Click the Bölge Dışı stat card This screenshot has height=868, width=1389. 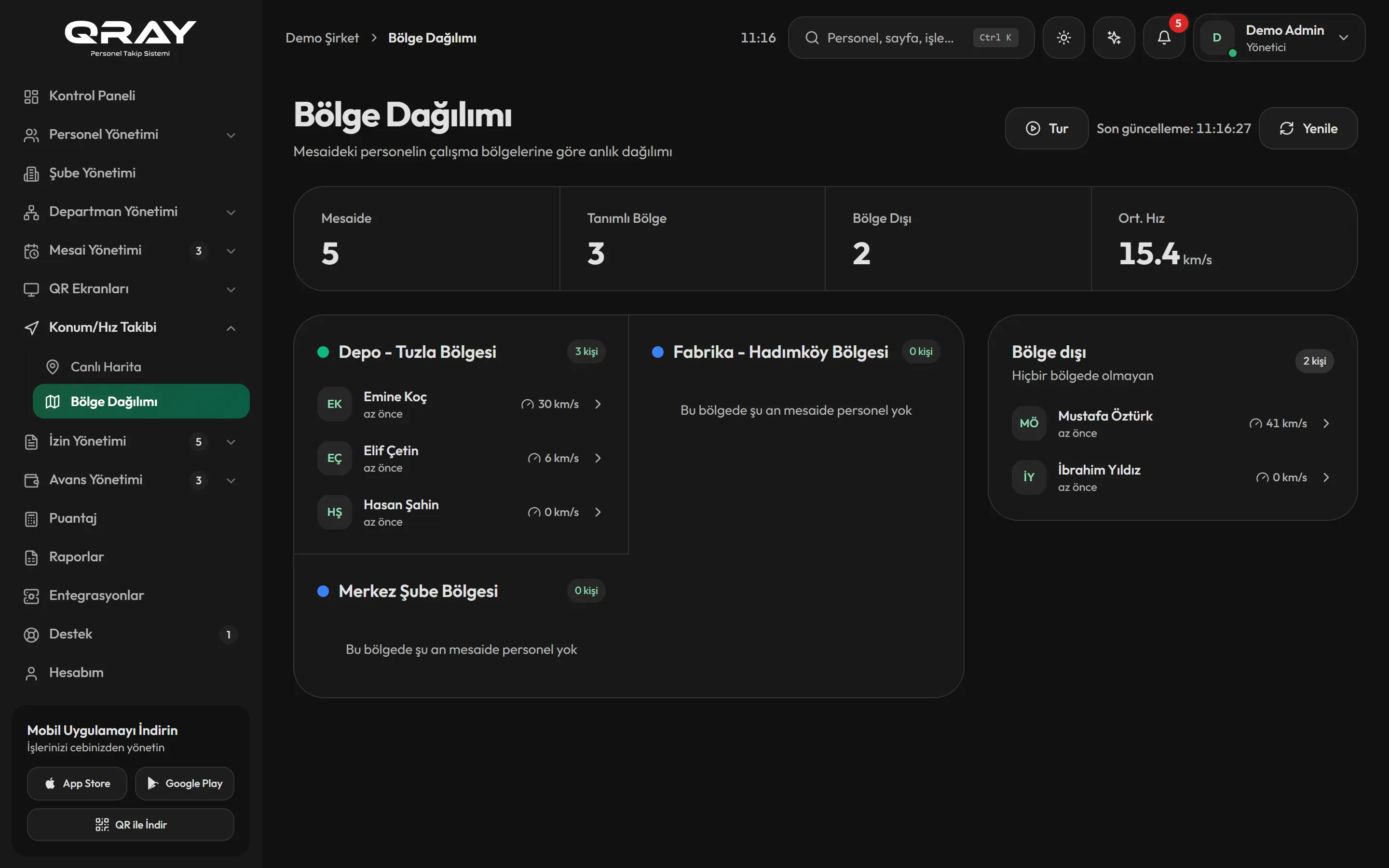958,239
